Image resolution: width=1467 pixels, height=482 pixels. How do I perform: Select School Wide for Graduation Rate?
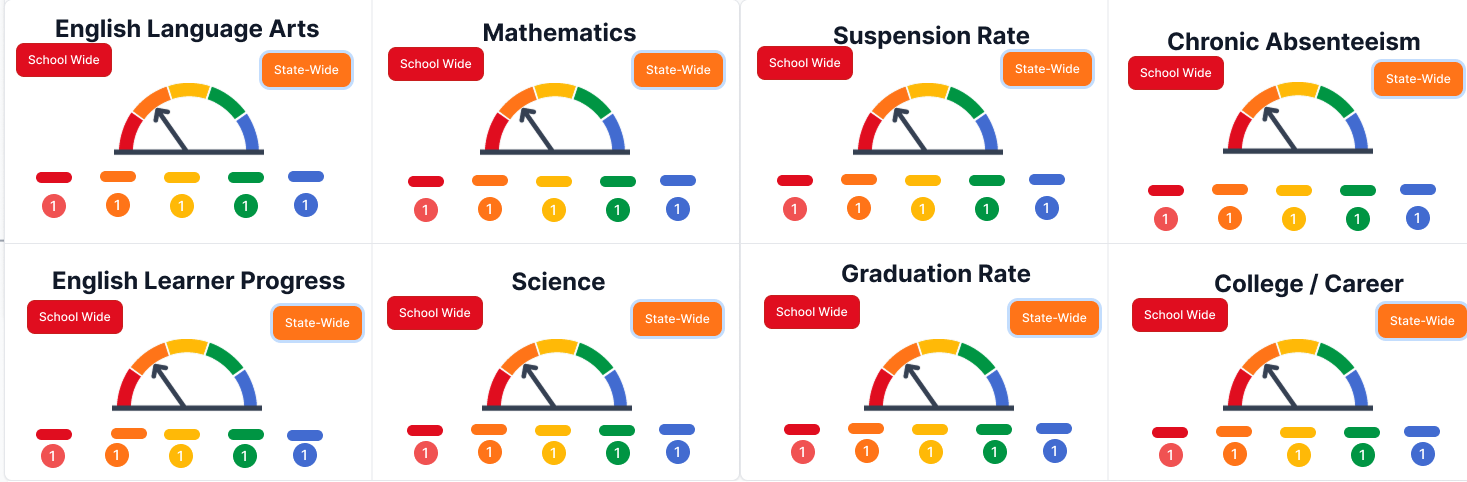coord(812,312)
